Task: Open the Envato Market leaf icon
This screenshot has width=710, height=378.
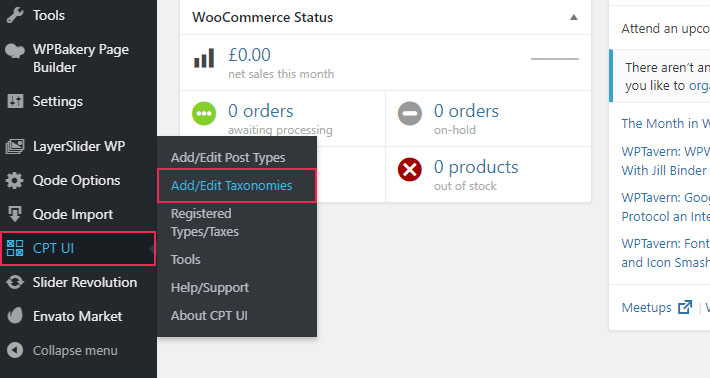Action: pyautogui.click(x=14, y=316)
